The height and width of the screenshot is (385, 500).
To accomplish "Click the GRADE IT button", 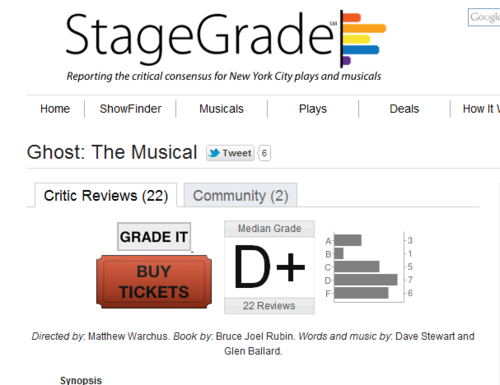I will tap(154, 237).
